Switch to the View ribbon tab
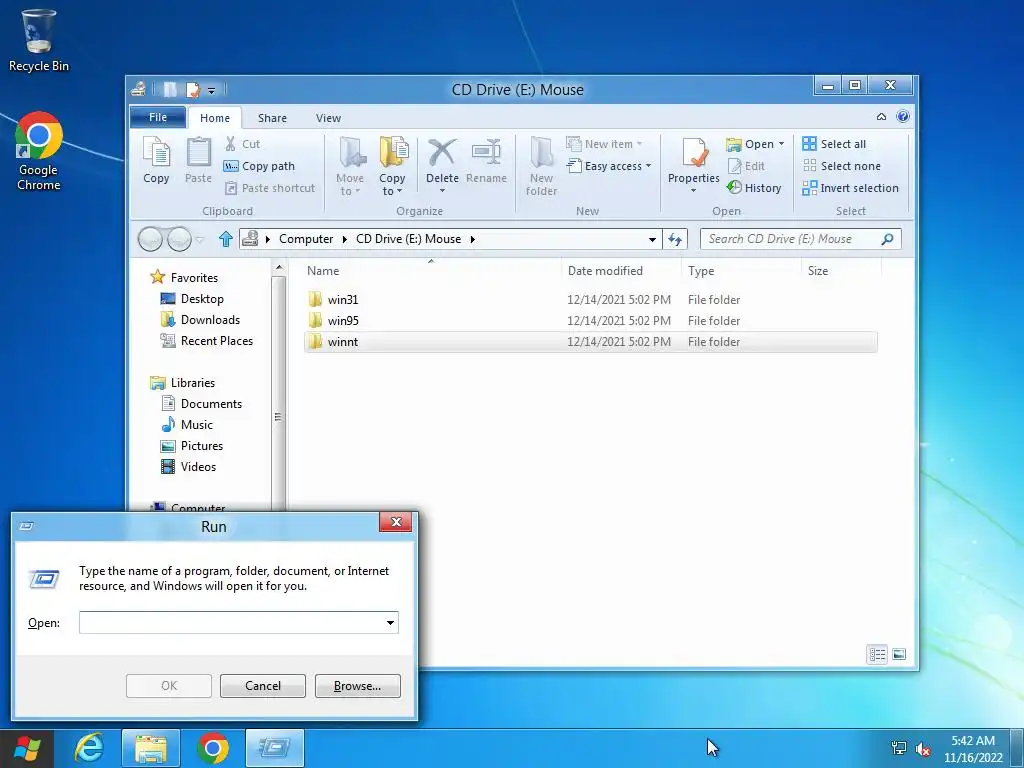The image size is (1024, 768). (328, 118)
